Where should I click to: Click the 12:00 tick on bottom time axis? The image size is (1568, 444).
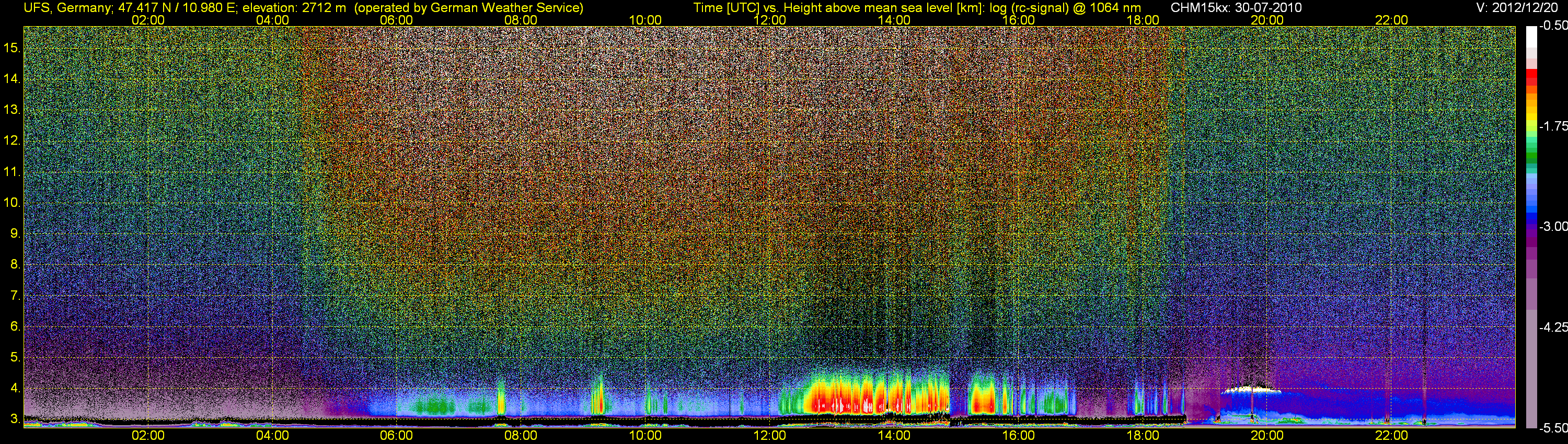[769, 436]
